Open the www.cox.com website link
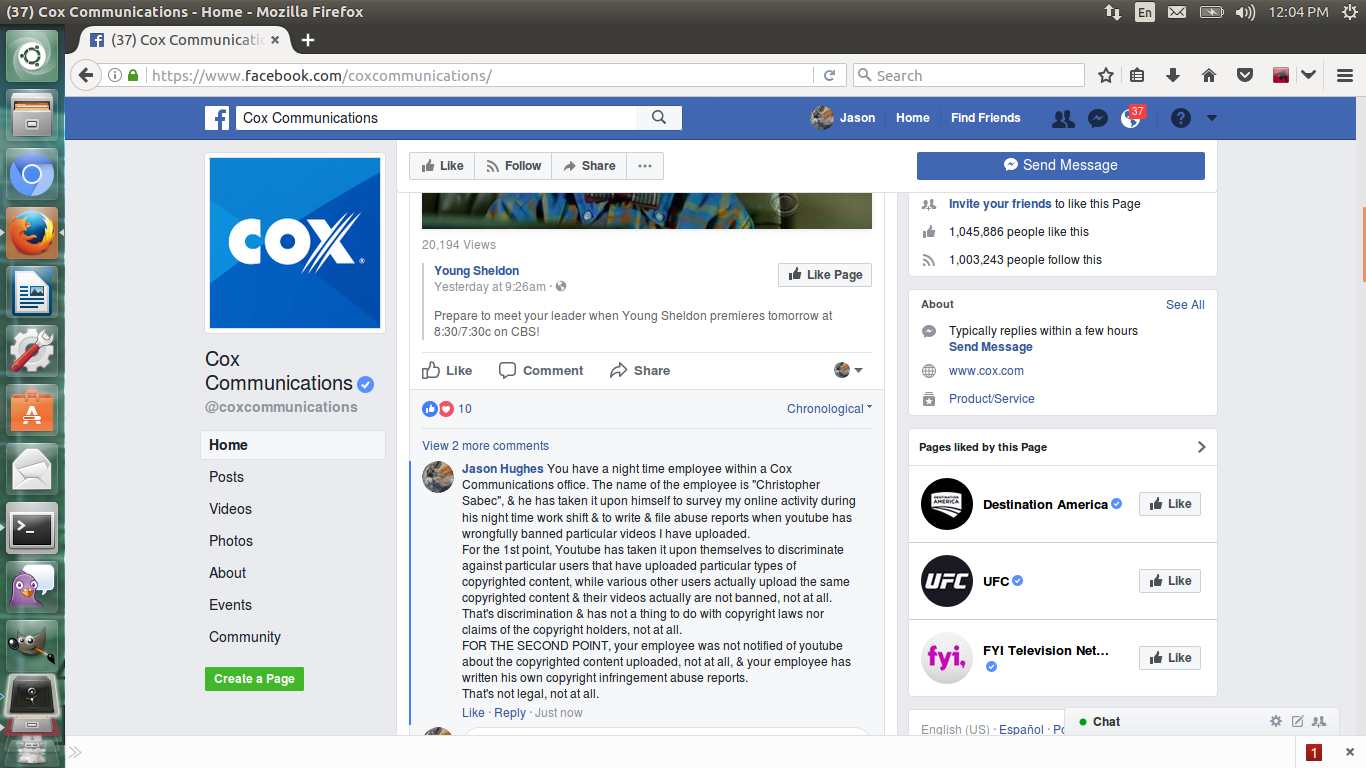This screenshot has width=1366, height=768. click(986, 371)
